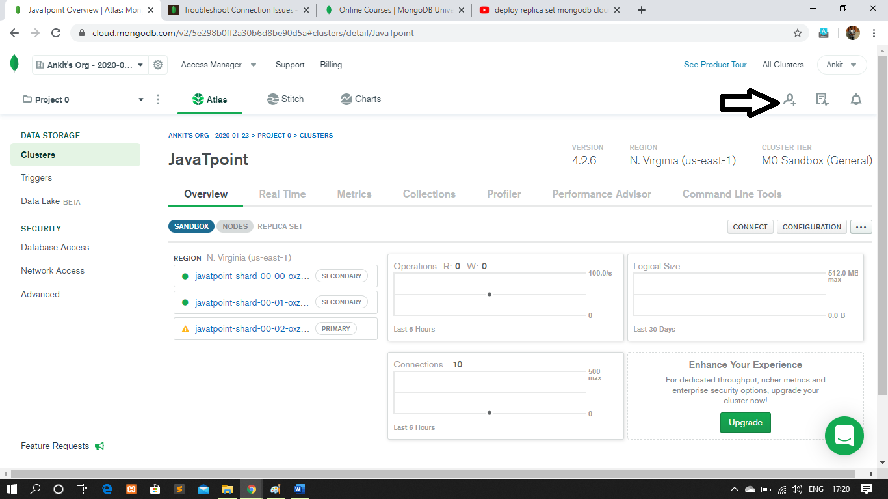Click the CONNECT button
888x499 pixels.
pos(750,227)
